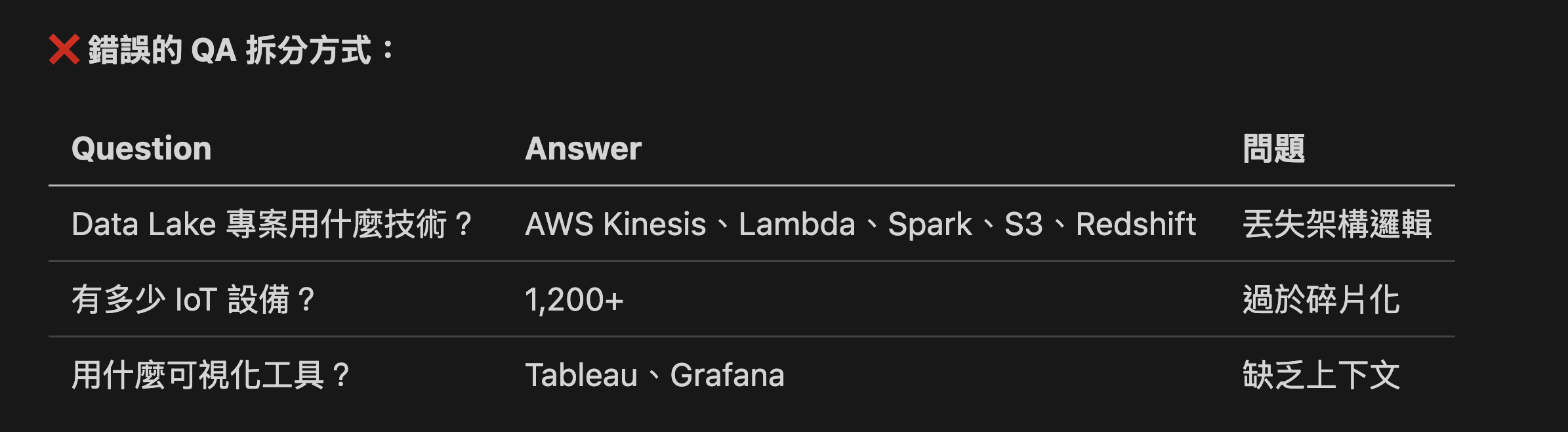Click AWS Kinesis in the answer cell
This screenshot has width=1568, height=432.
point(615,224)
